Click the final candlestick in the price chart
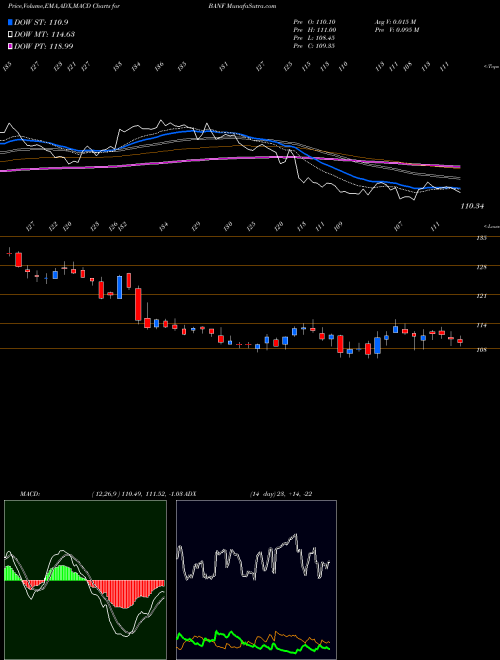 point(460,341)
